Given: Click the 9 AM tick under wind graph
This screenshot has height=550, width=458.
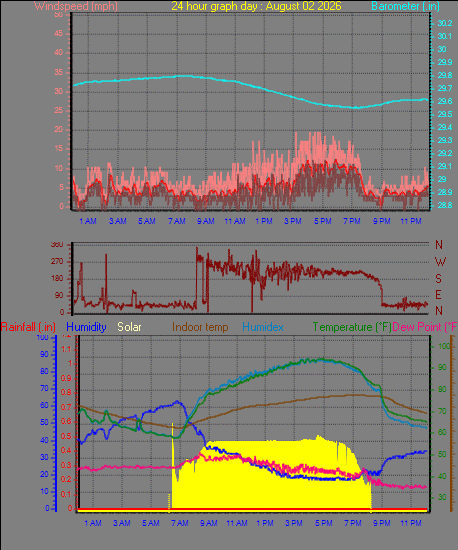Looking at the screenshot, I should coord(206,221).
